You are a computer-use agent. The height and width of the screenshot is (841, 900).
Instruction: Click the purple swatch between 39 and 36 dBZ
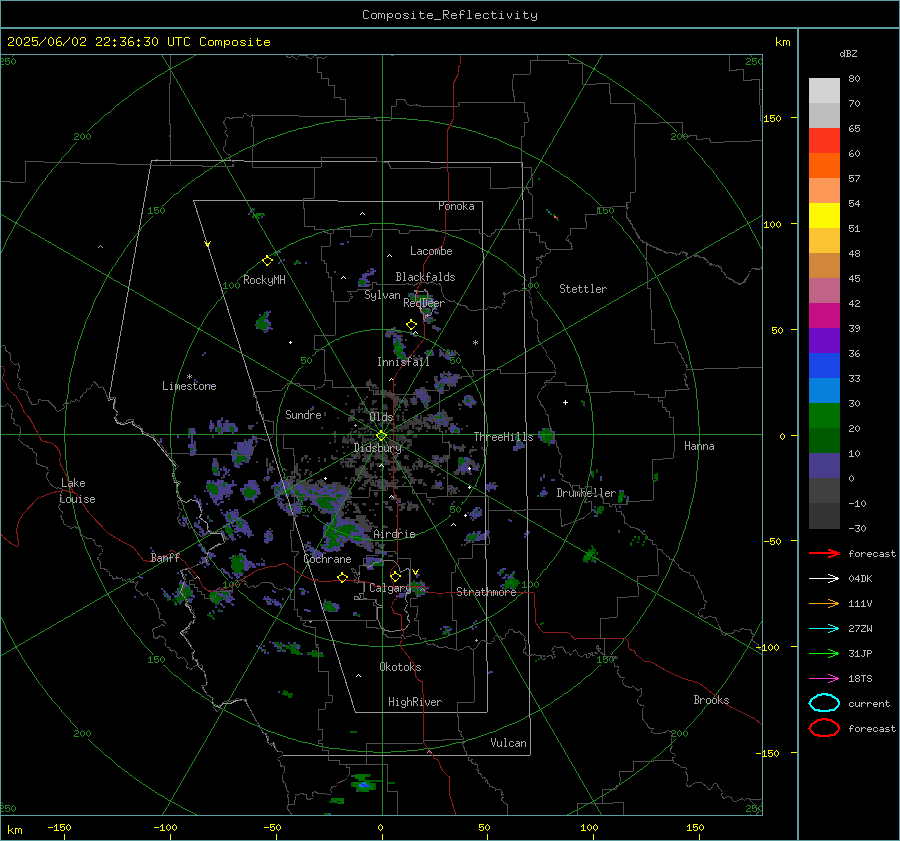pyautogui.click(x=824, y=341)
